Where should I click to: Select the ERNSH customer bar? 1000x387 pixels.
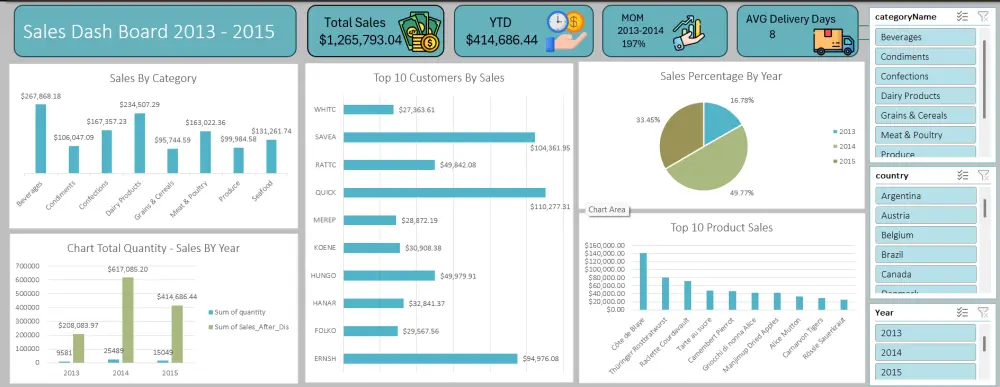click(x=430, y=358)
